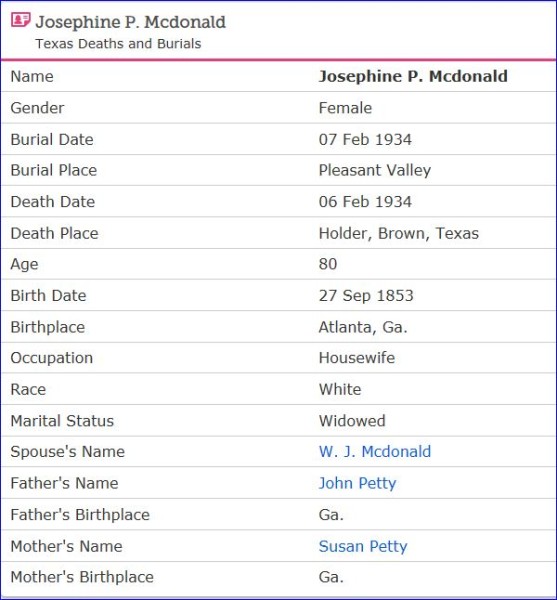Viewport: 557px width, 600px height.
Task: Open the Susan Petty mother link
Action: 363,546
